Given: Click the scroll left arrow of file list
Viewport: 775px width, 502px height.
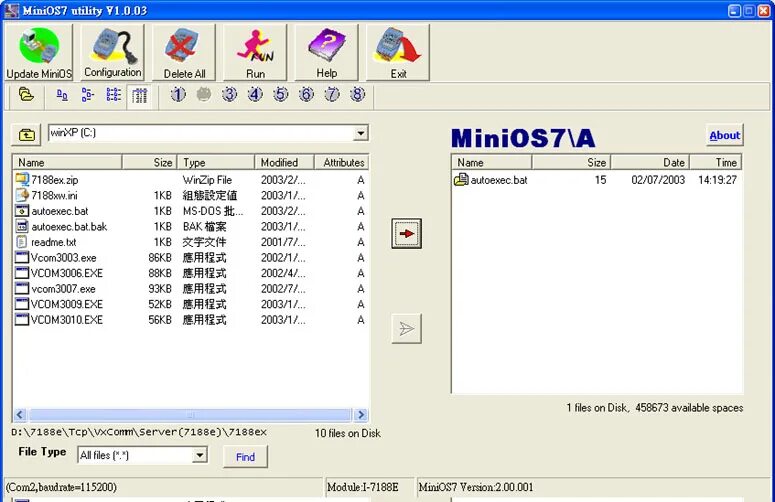Looking at the screenshot, I should [x=20, y=415].
